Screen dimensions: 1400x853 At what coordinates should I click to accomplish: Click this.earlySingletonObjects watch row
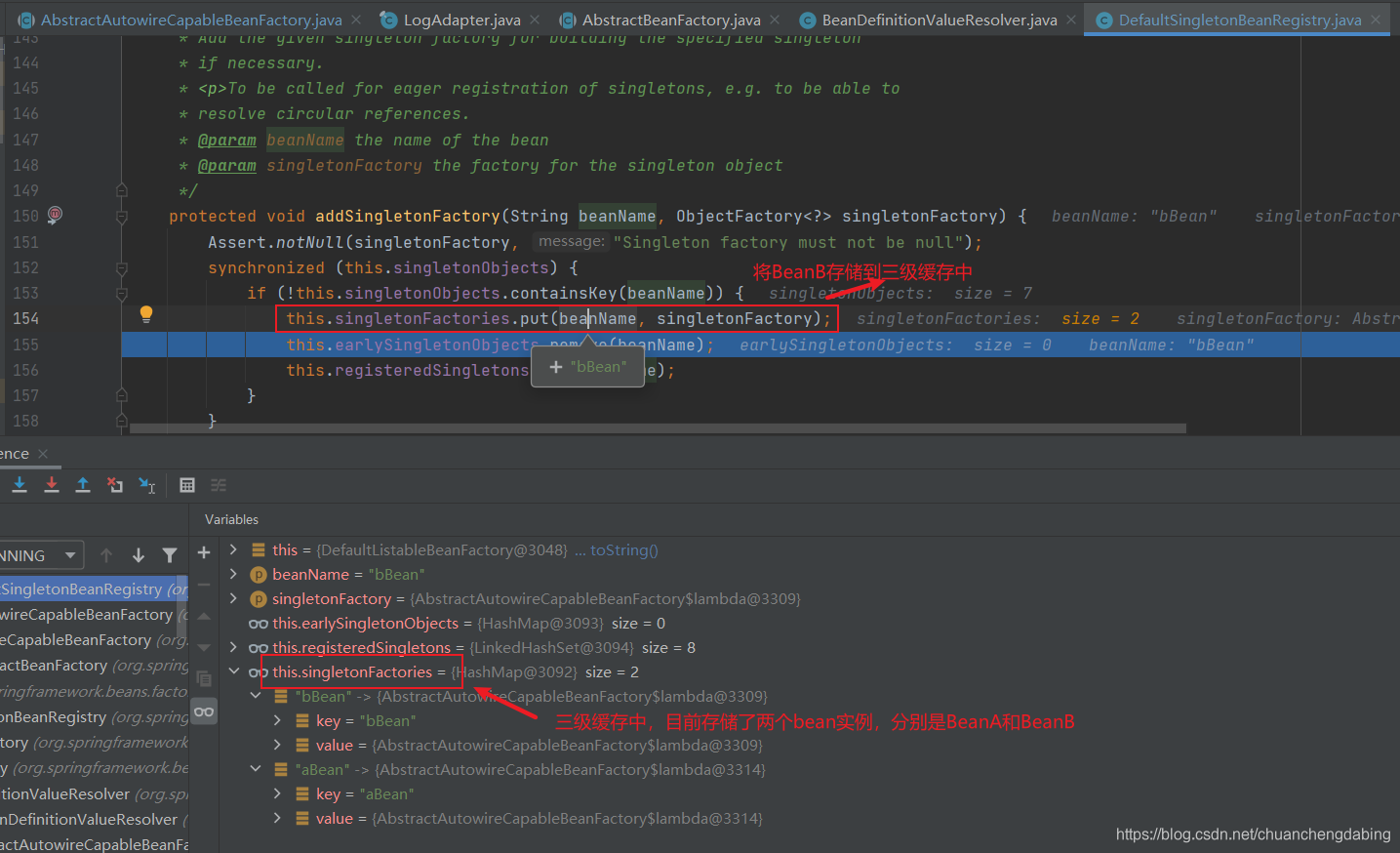pyautogui.click(x=457, y=623)
